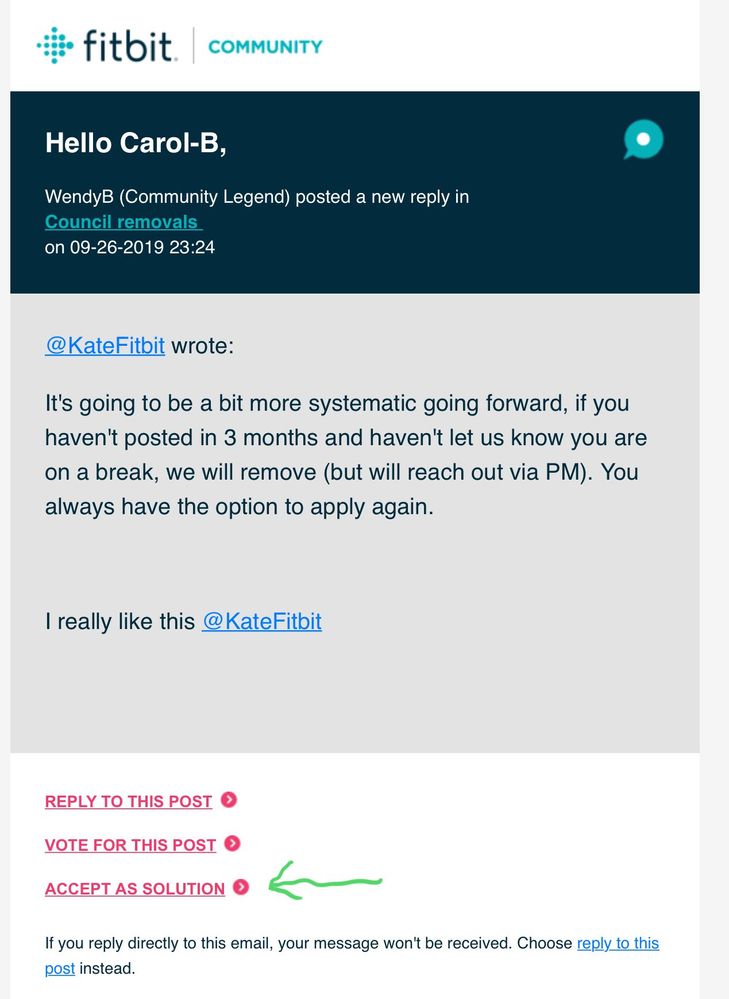The image size is (729, 999).
Task: Open the @KateFitbit mention before 'wrote:'
Action: (x=105, y=345)
